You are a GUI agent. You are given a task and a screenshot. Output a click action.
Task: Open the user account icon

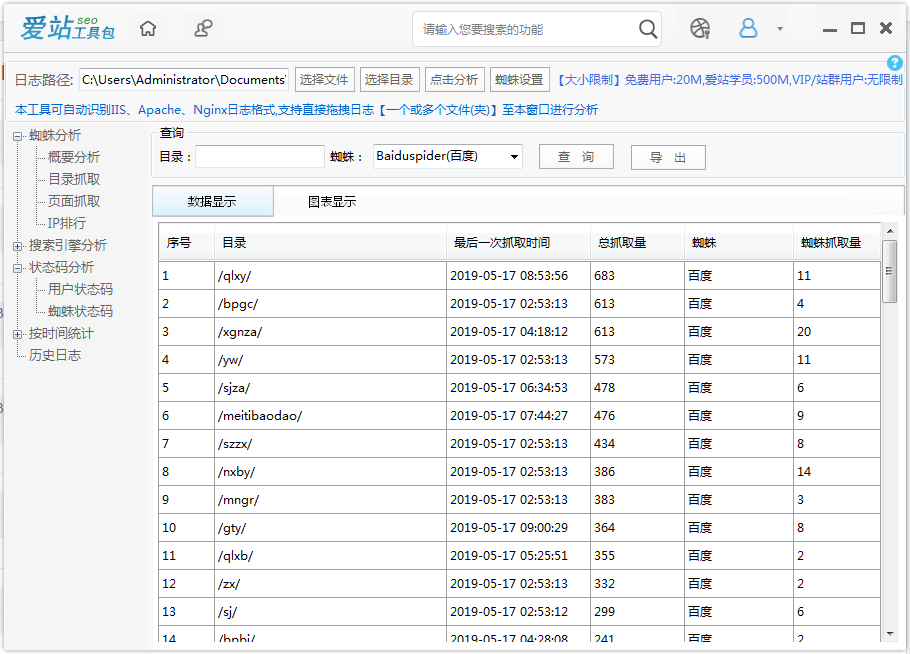click(x=748, y=28)
